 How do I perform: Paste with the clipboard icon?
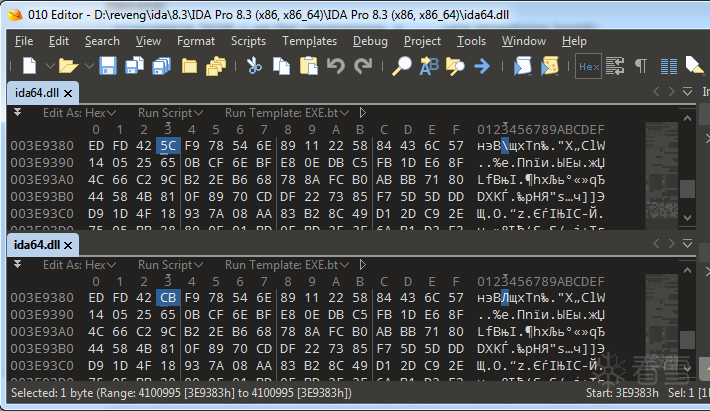(x=309, y=66)
